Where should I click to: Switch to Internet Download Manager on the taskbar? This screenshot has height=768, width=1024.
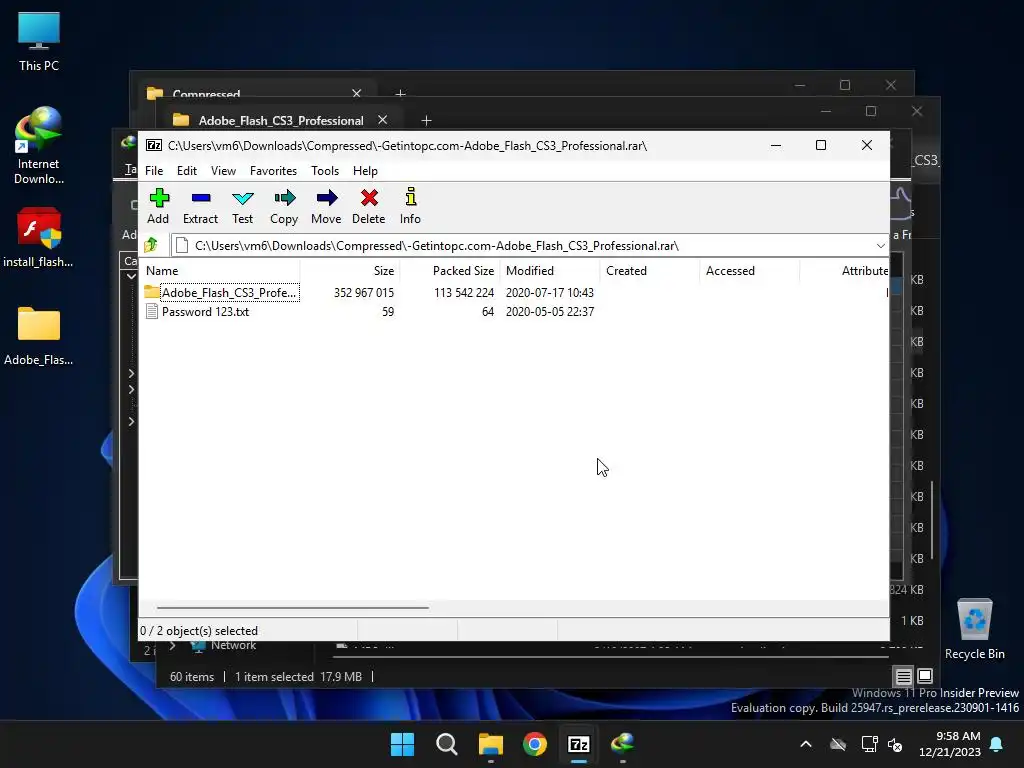[x=622, y=744]
